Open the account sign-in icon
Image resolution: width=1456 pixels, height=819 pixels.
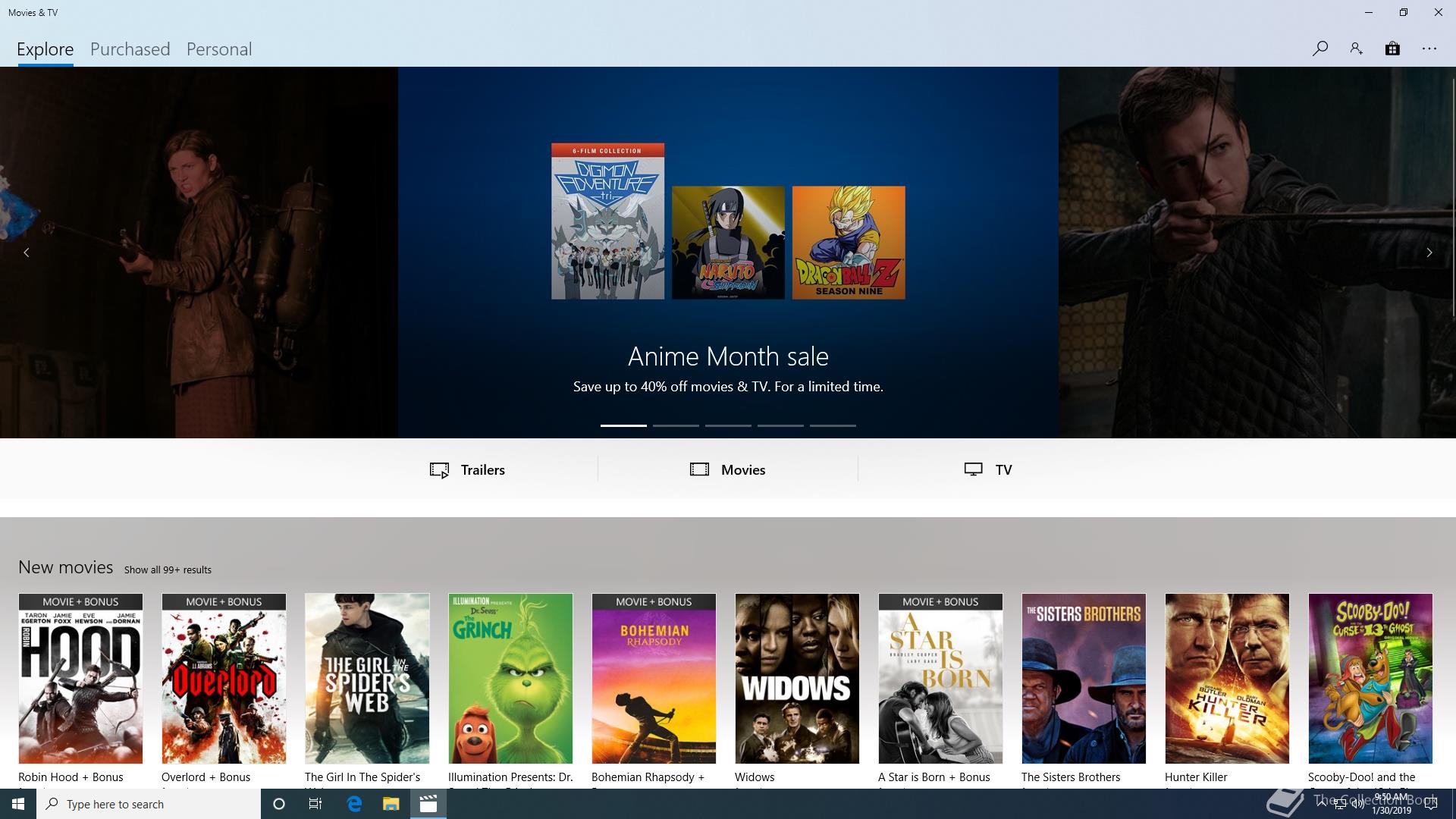click(1356, 49)
